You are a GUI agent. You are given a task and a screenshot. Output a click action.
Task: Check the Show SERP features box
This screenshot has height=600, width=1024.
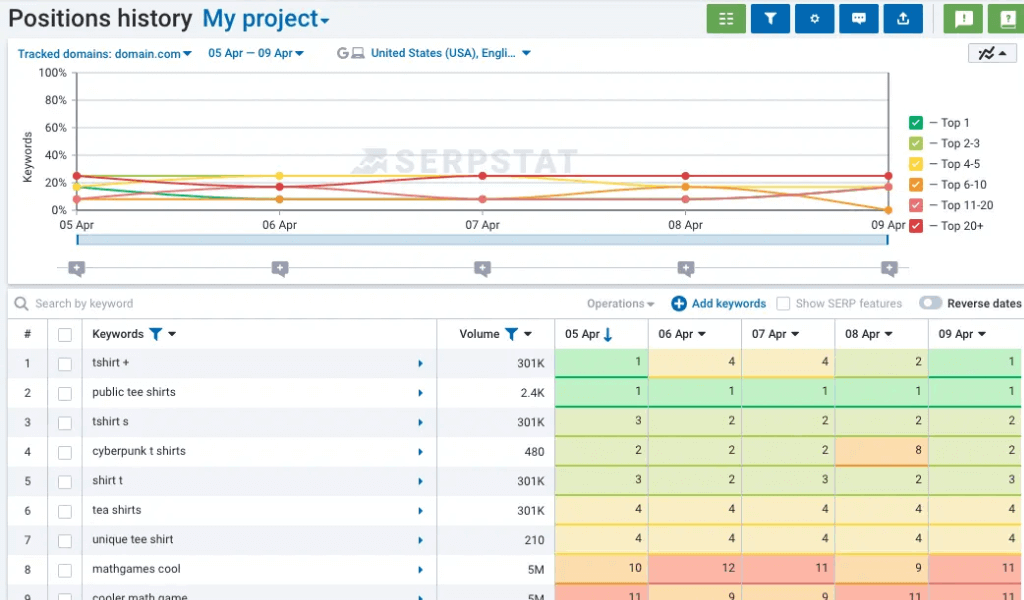[784, 304]
